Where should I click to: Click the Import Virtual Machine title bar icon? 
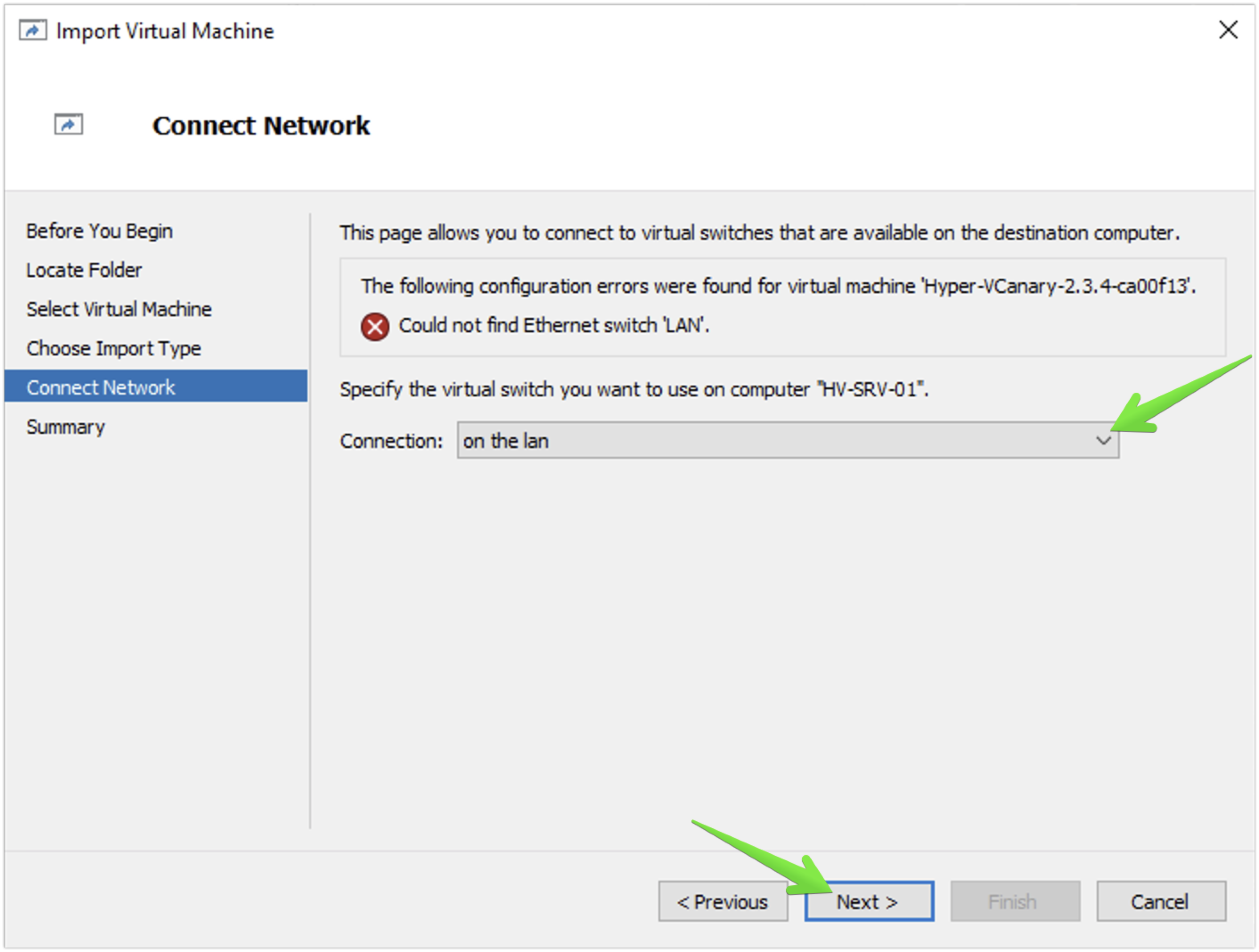[33, 30]
